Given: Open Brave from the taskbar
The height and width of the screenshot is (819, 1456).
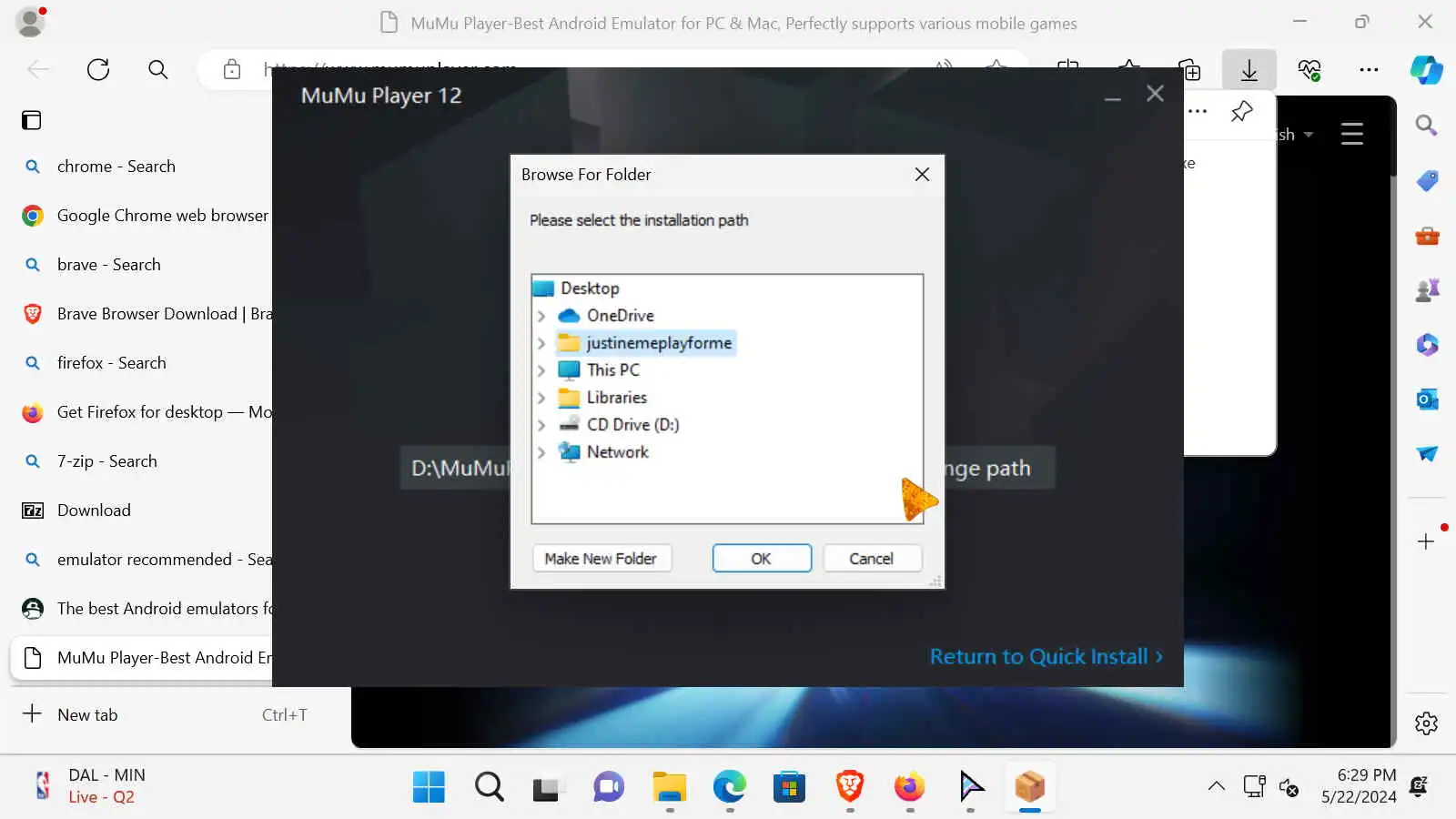Looking at the screenshot, I should pyautogui.click(x=850, y=786).
